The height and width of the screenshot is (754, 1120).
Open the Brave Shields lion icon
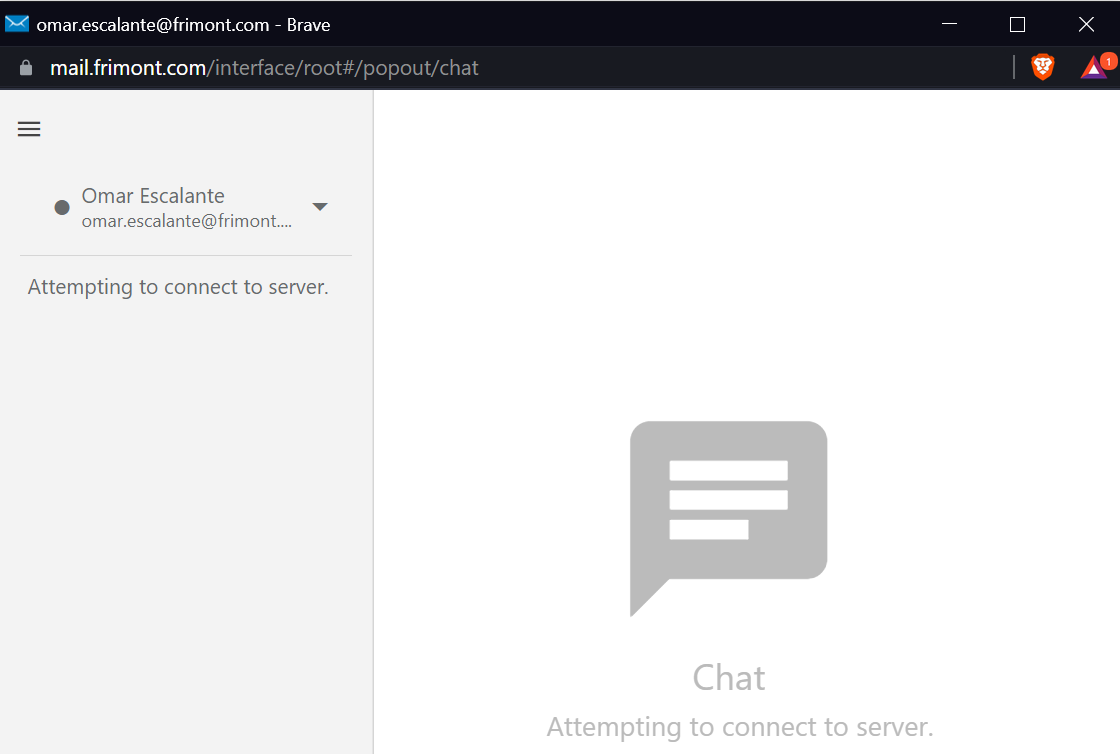tap(1043, 67)
